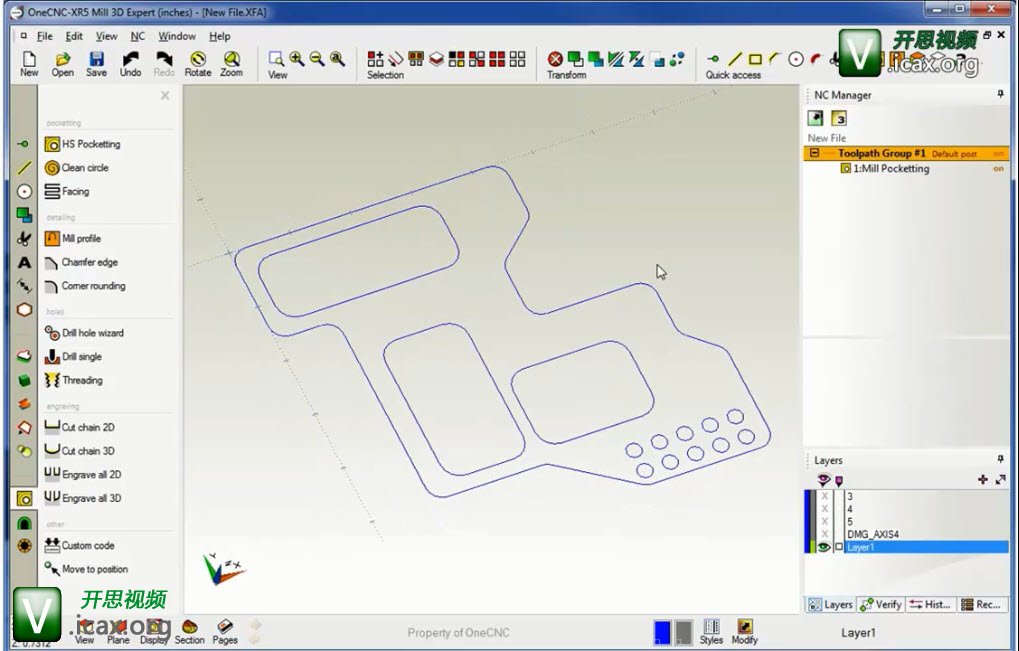
Task: Toggle visibility eye of Layer1
Action: click(824, 547)
